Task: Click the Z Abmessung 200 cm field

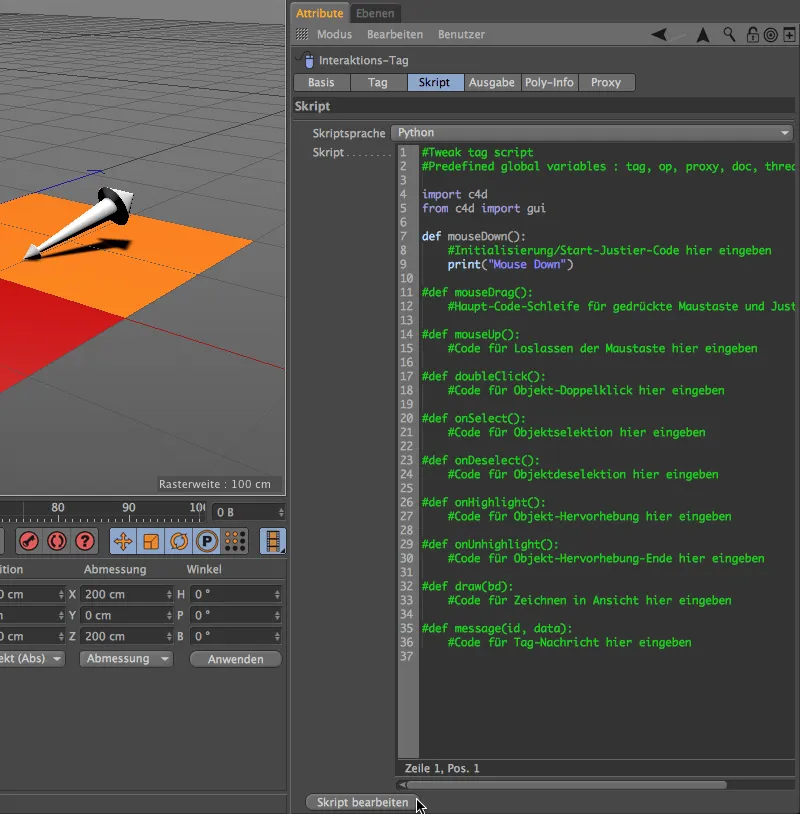Action: coord(127,636)
